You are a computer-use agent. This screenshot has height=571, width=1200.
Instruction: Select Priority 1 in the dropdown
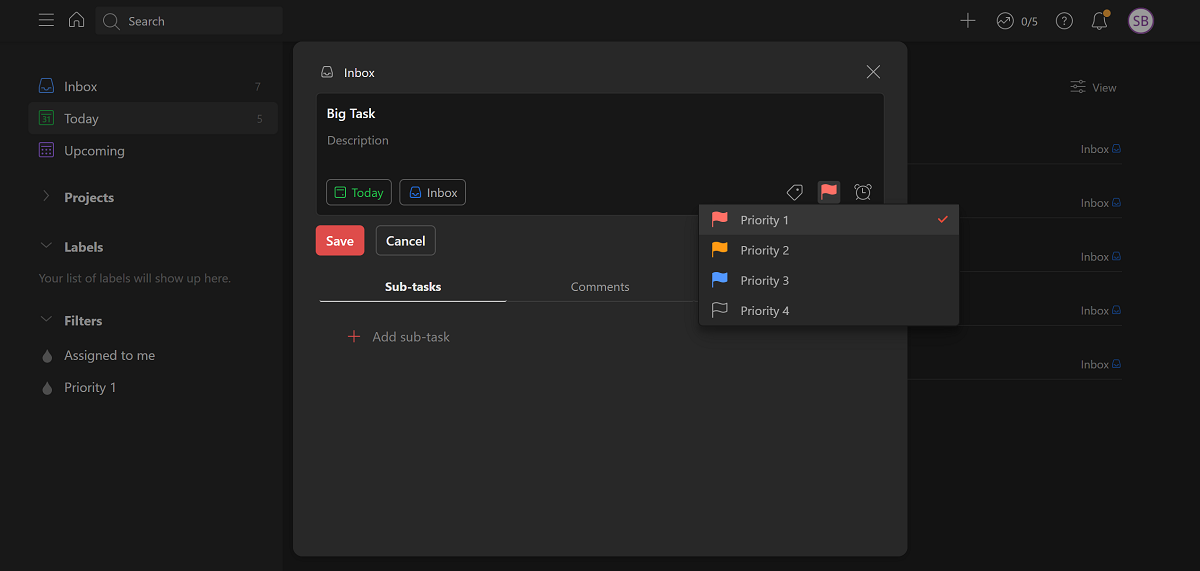pyautogui.click(x=829, y=220)
